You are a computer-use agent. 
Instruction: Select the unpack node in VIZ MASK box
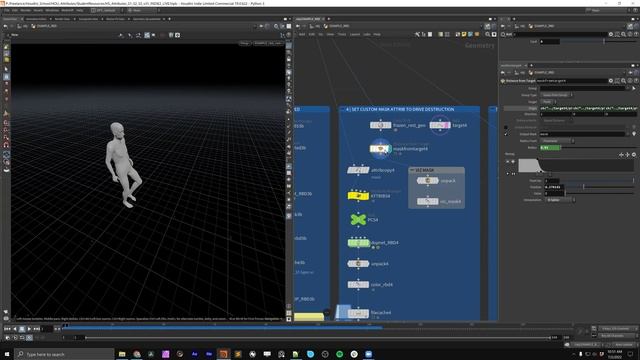(x=427, y=180)
